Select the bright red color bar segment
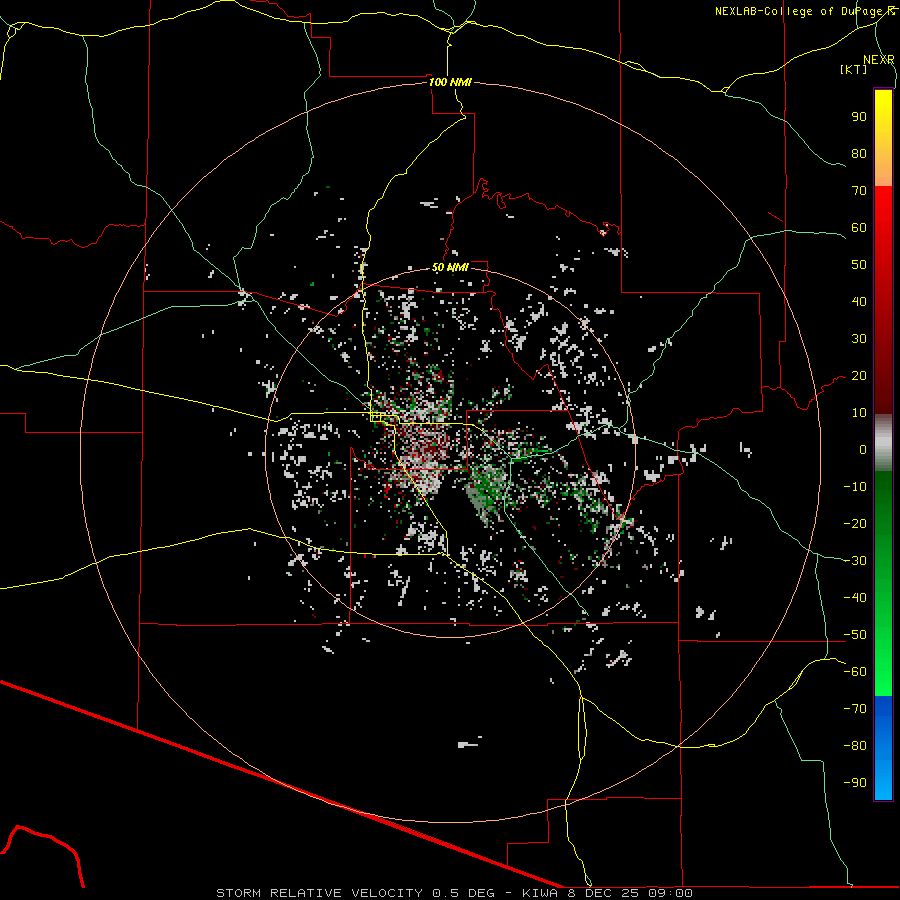This screenshot has height=900, width=900. [883, 210]
